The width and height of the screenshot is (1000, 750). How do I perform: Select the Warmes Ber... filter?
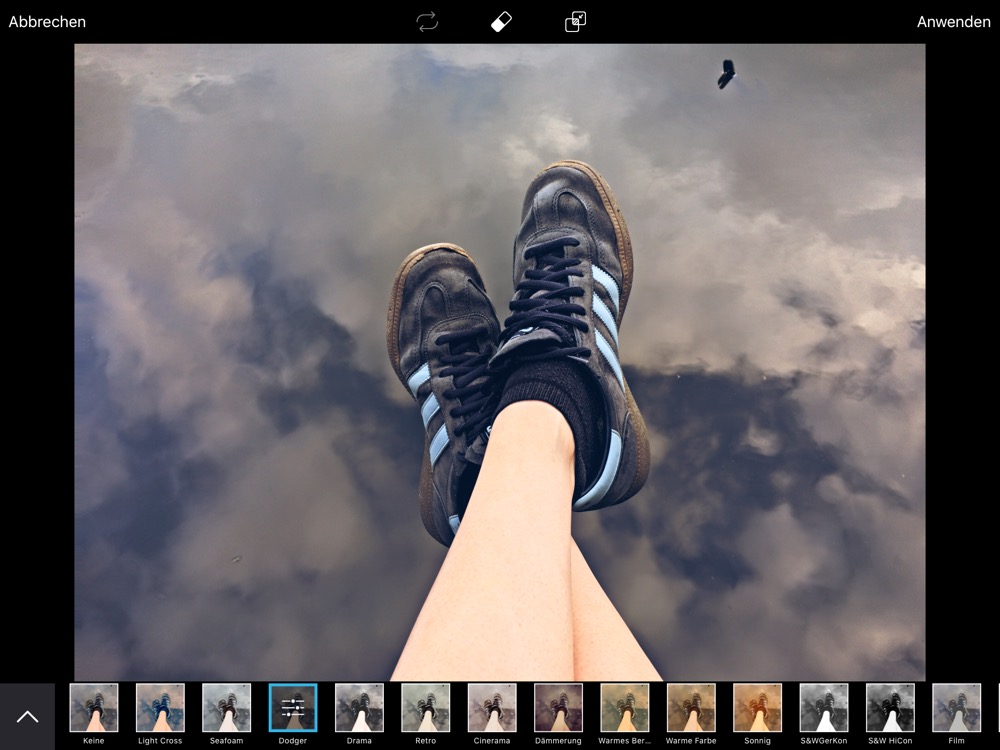point(624,708)
